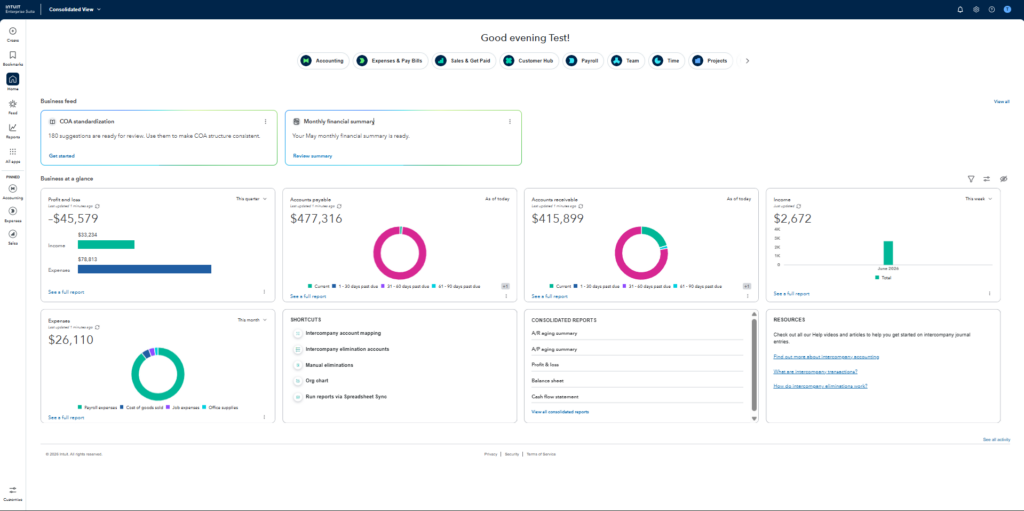Toggle hide widget values eye icon
The width and height of the screenshot is (1024, 511).
point(1004,178)
